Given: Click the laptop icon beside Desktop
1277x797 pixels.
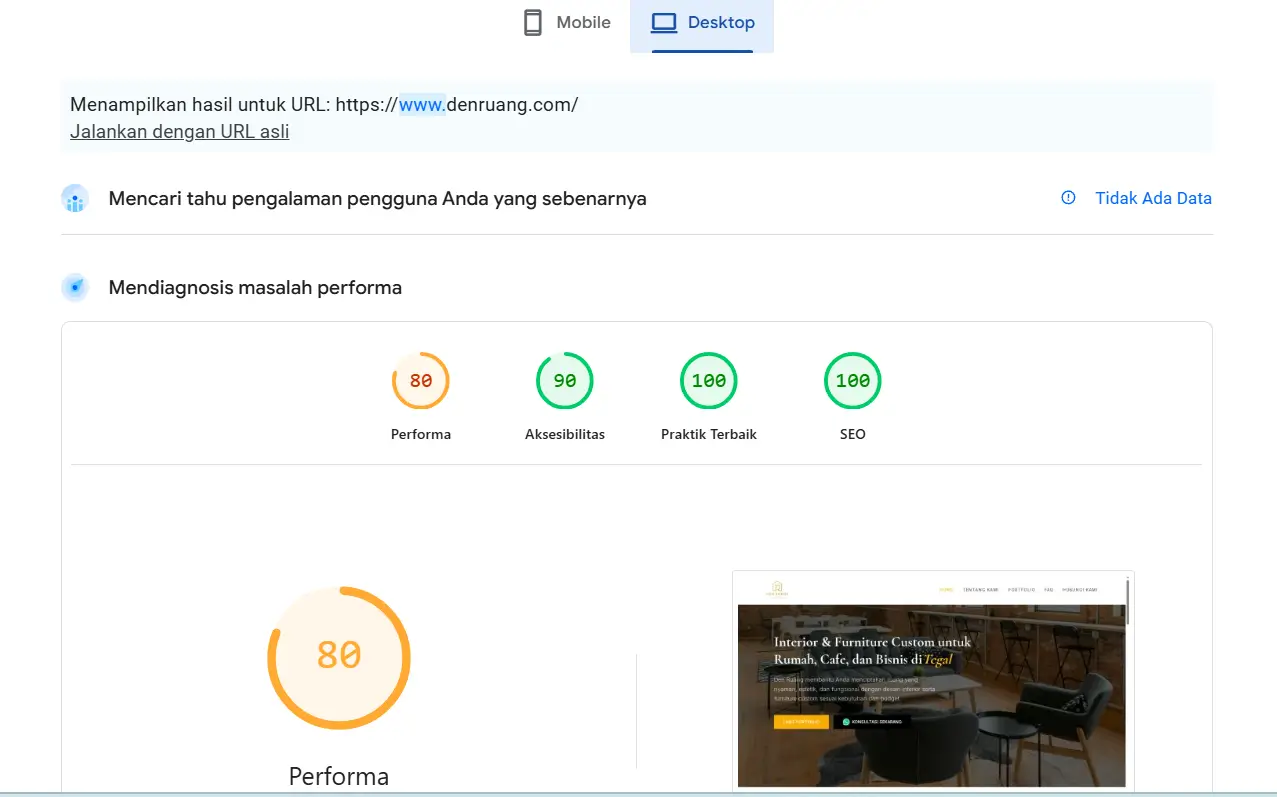Looking at the screenshot, I should [x=664, y=23].
